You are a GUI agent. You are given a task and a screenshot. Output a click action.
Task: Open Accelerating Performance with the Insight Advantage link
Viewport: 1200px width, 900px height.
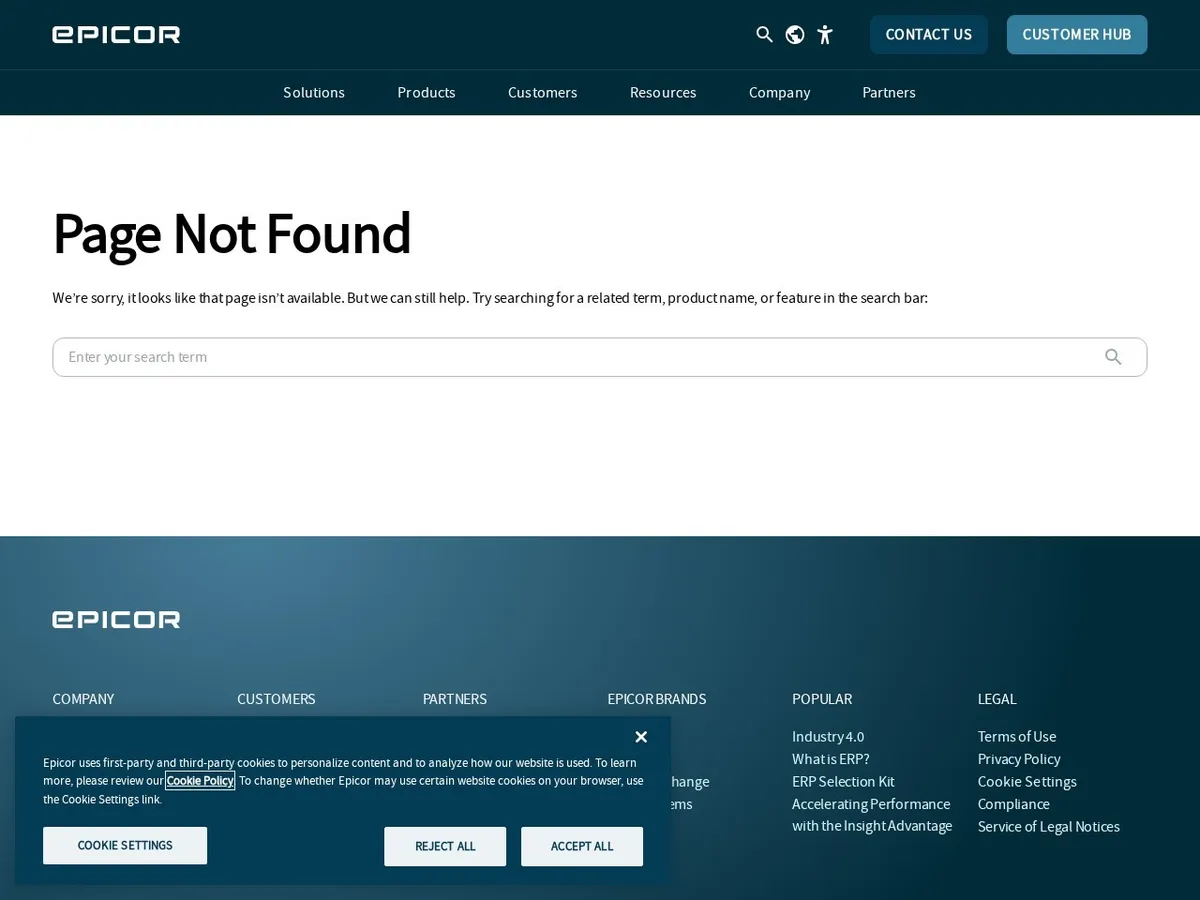872,815
